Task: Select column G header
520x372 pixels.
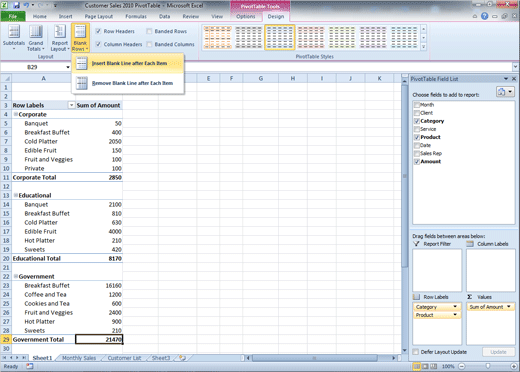Action: (261, 79)
